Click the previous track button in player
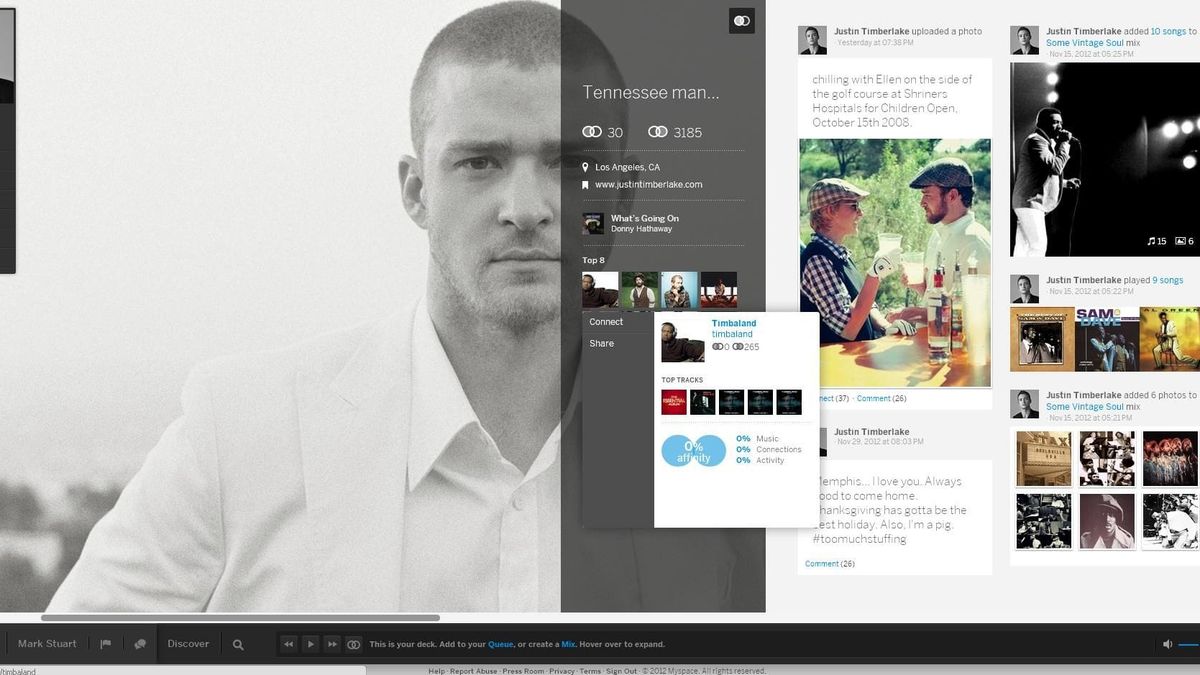1200x675 pixels. pyautogui.click(x=288, y=644)
